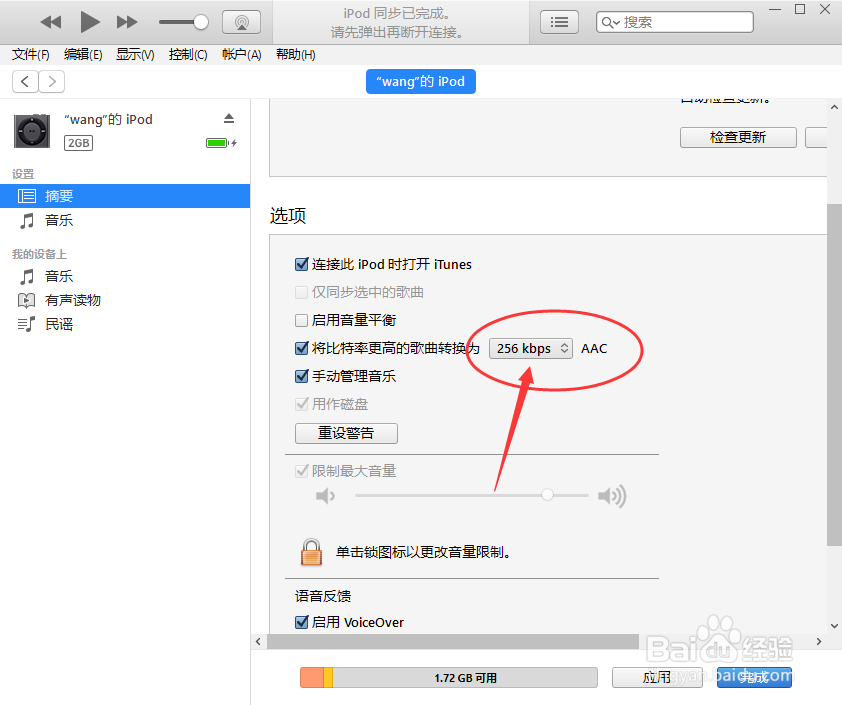
Task: Click the iPod device thumbnail in the sidebar
Action: [31, 130]
